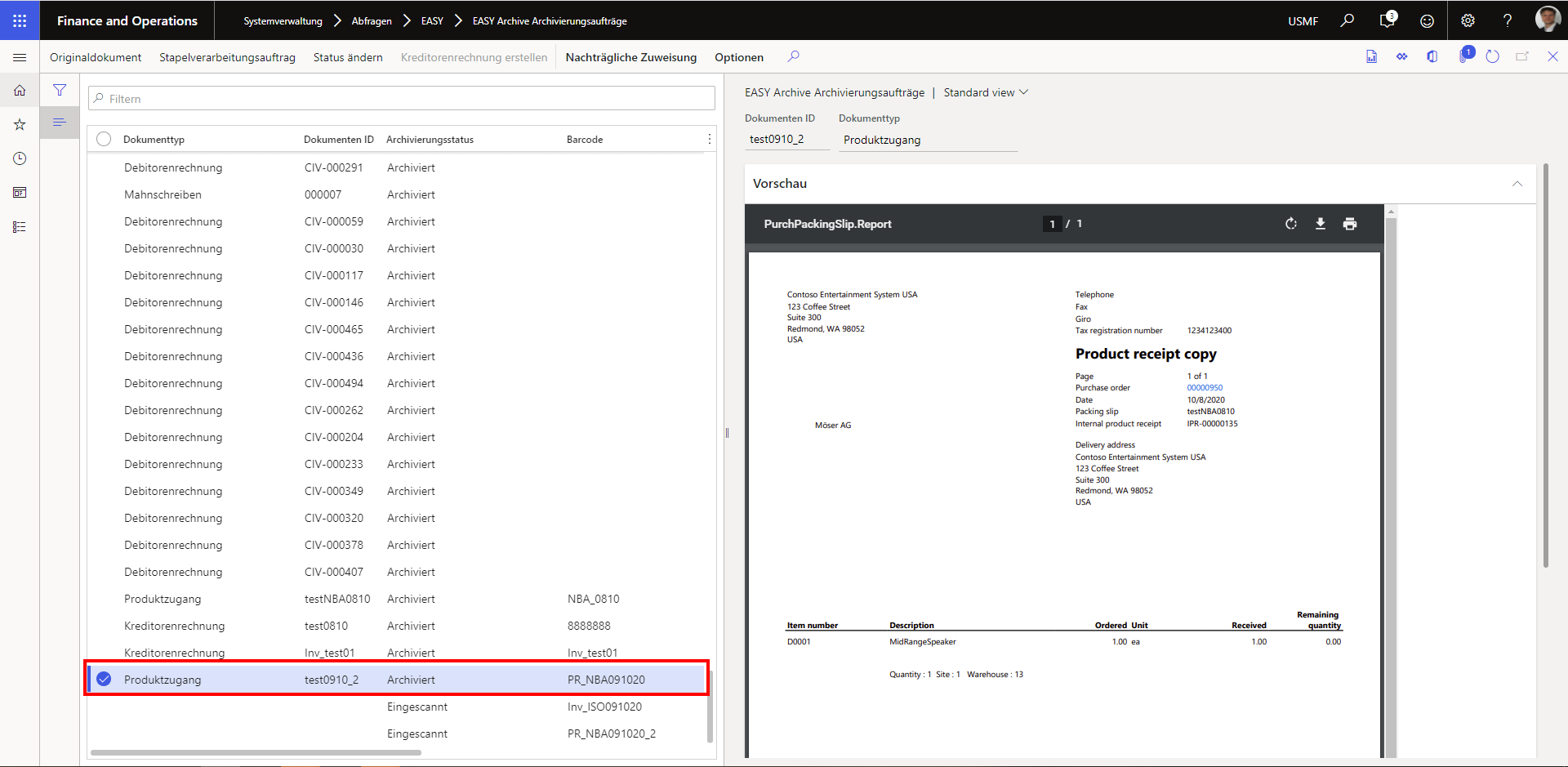
Task: Open the app launcher waffle menu
Action: (20, 20)
